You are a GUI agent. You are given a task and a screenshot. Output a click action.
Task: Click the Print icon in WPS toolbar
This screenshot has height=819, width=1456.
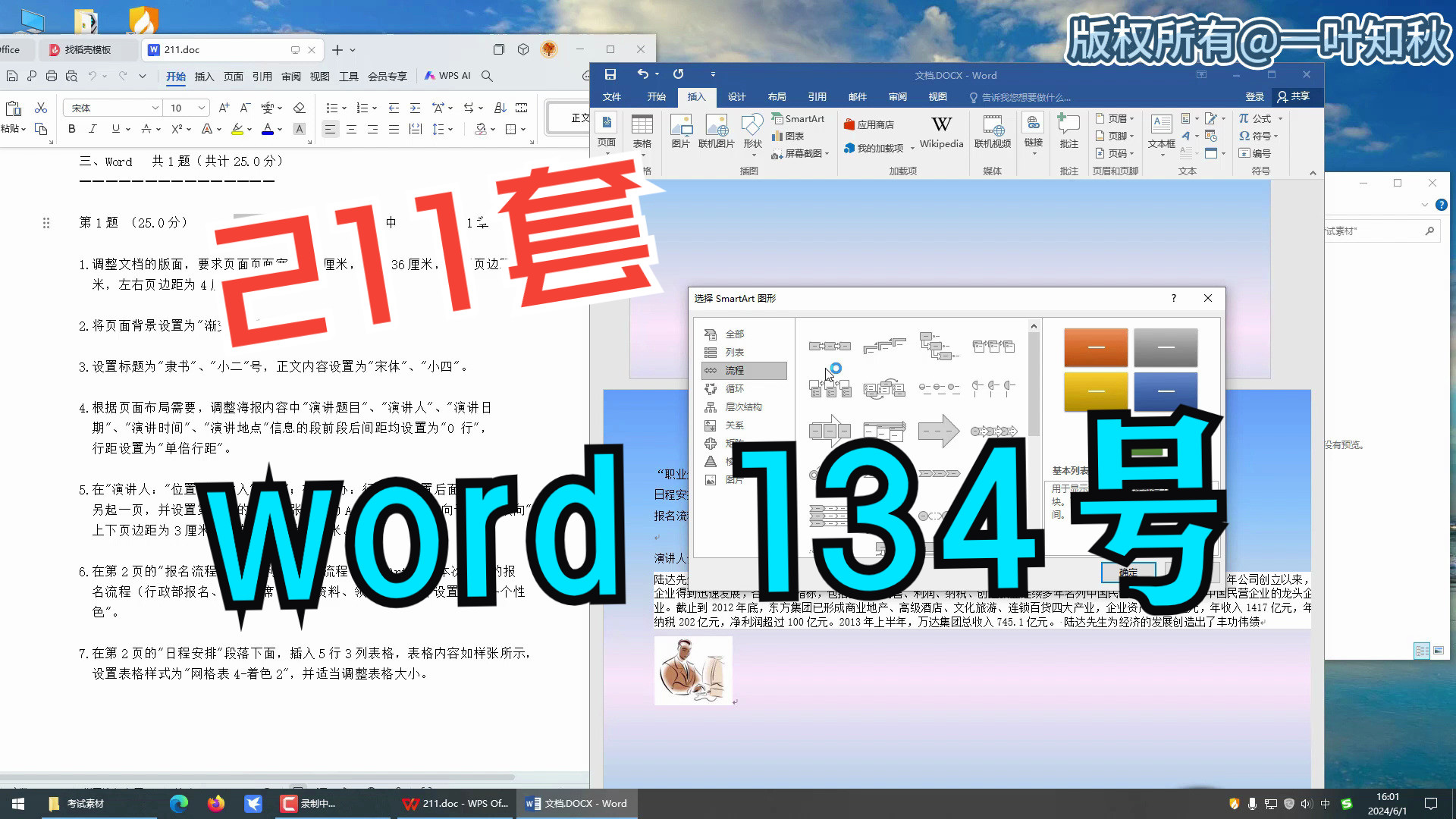coord(51,76)
